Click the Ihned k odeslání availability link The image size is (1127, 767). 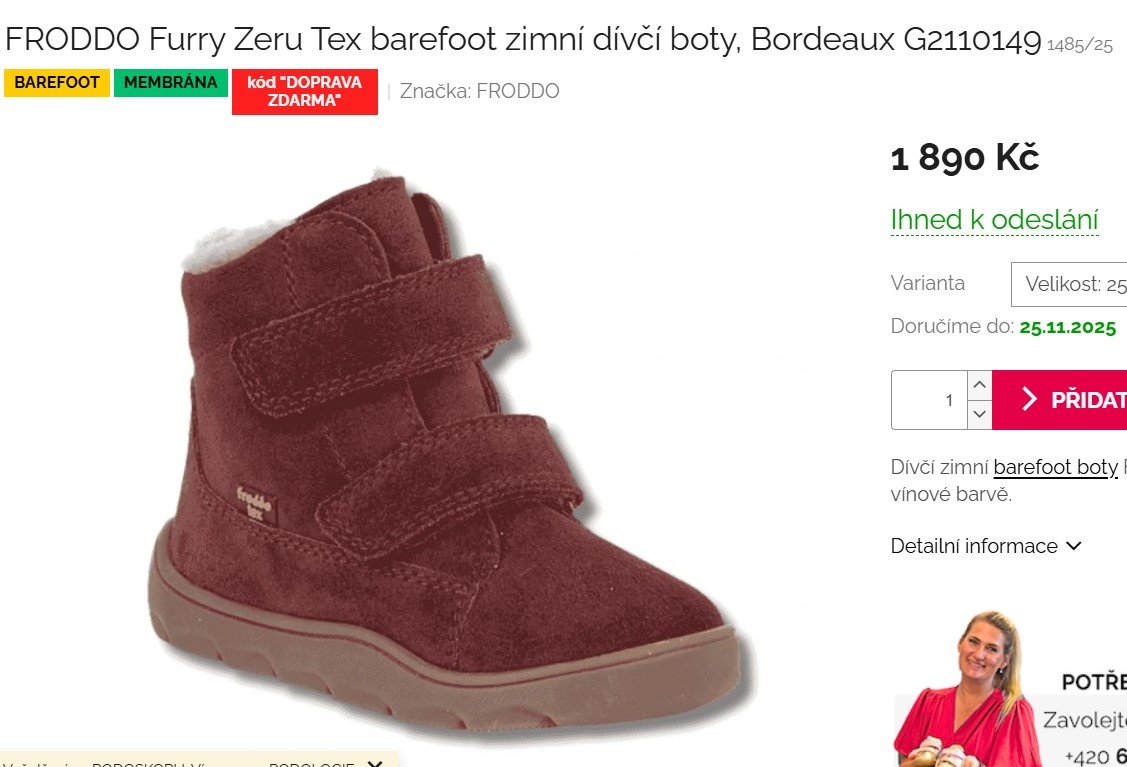pos(994,219)
